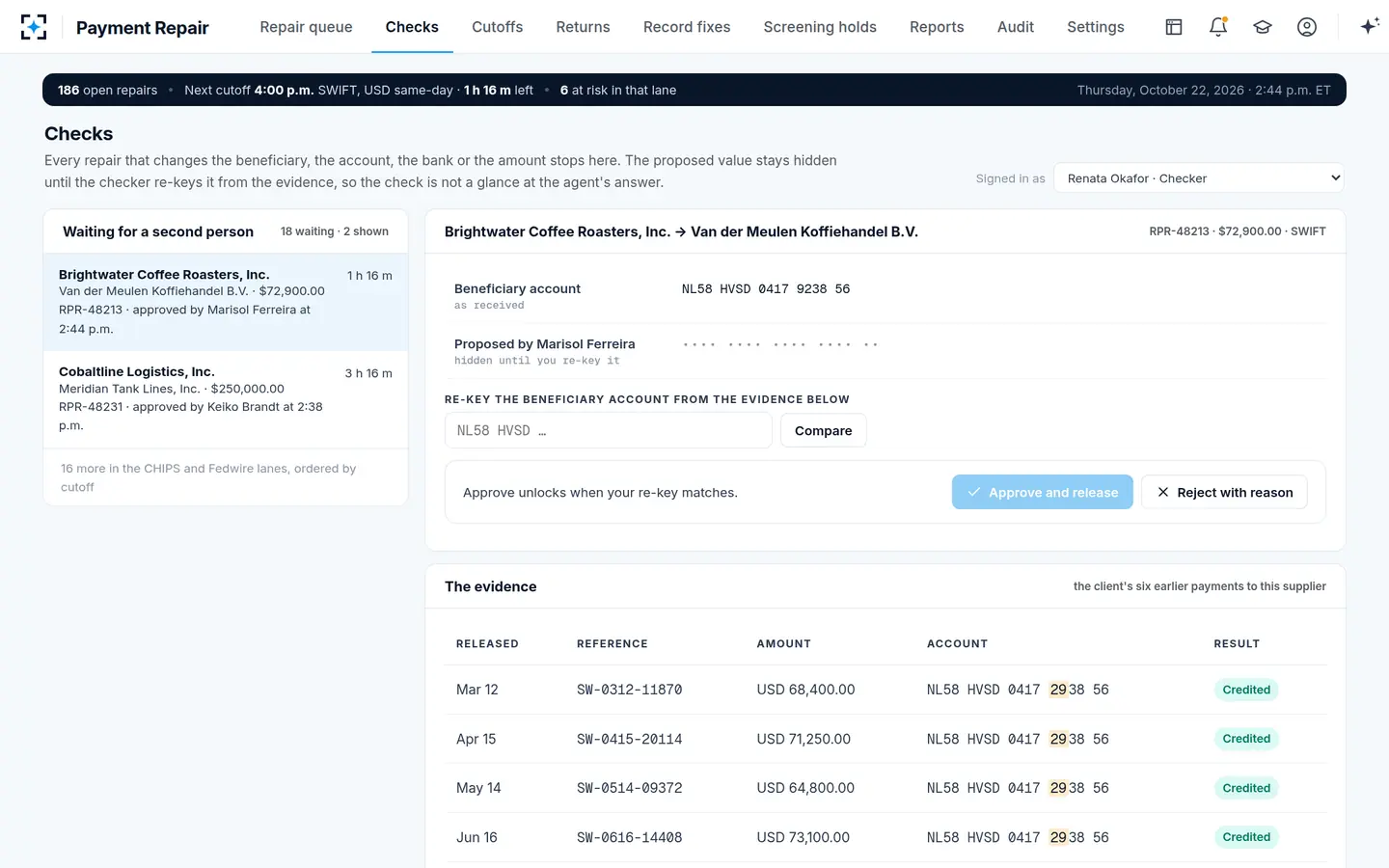The width and height of the screenshot is (1389, 868).
Task: Select the Brightwater Coffee Roasters queue item
Action: 226,302
